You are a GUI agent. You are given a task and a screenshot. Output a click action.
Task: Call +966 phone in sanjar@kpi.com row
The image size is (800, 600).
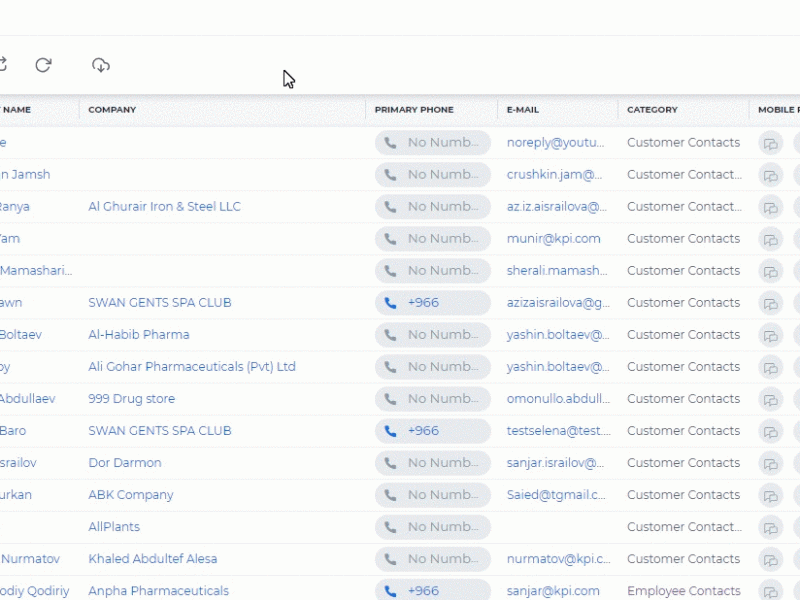(433, 590)
